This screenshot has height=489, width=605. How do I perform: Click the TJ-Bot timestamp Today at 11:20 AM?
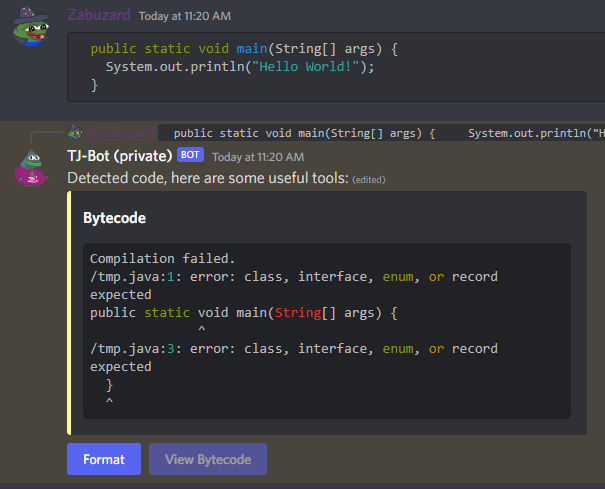[258, 157]
